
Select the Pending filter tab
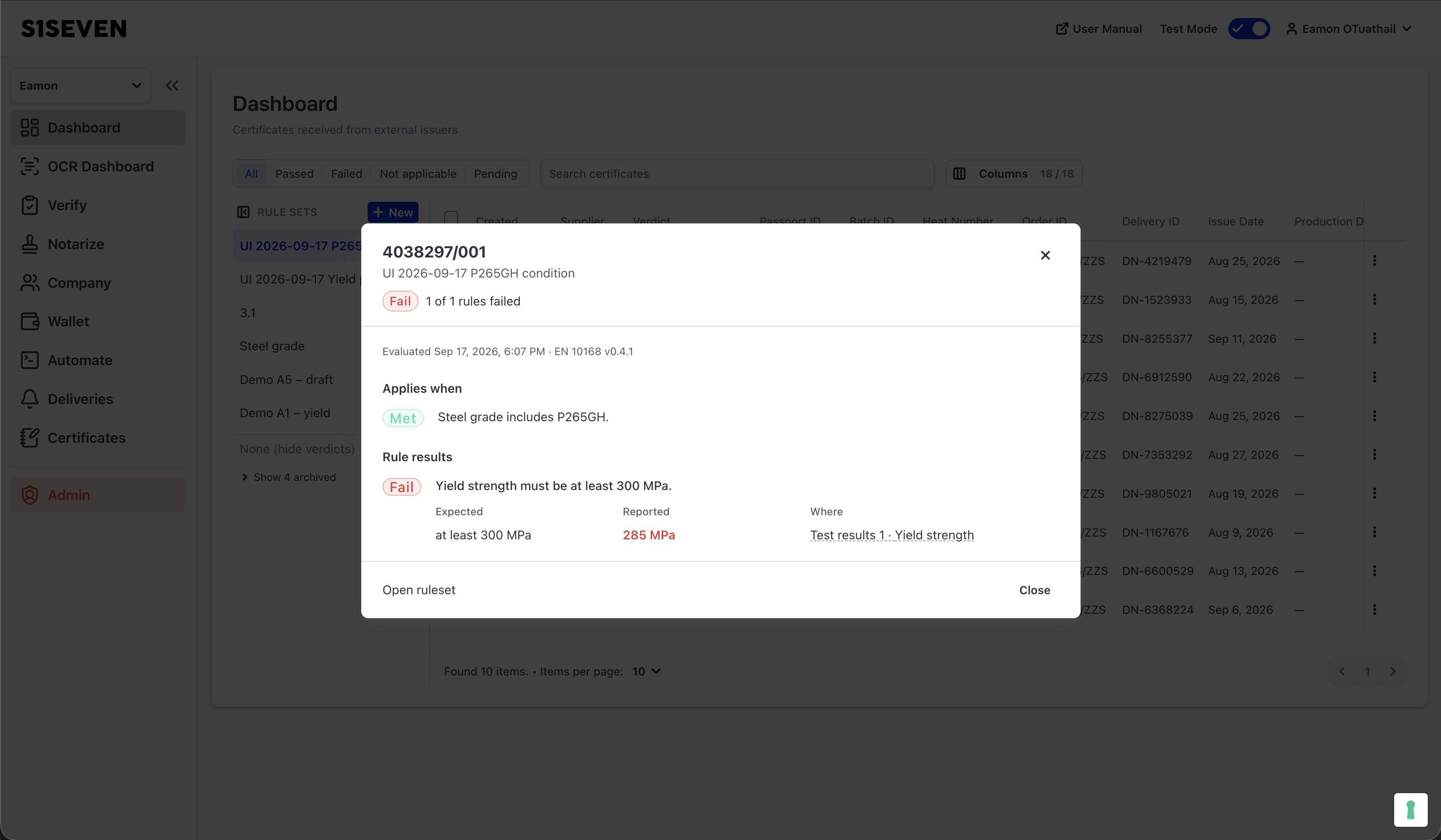(495, 173)
